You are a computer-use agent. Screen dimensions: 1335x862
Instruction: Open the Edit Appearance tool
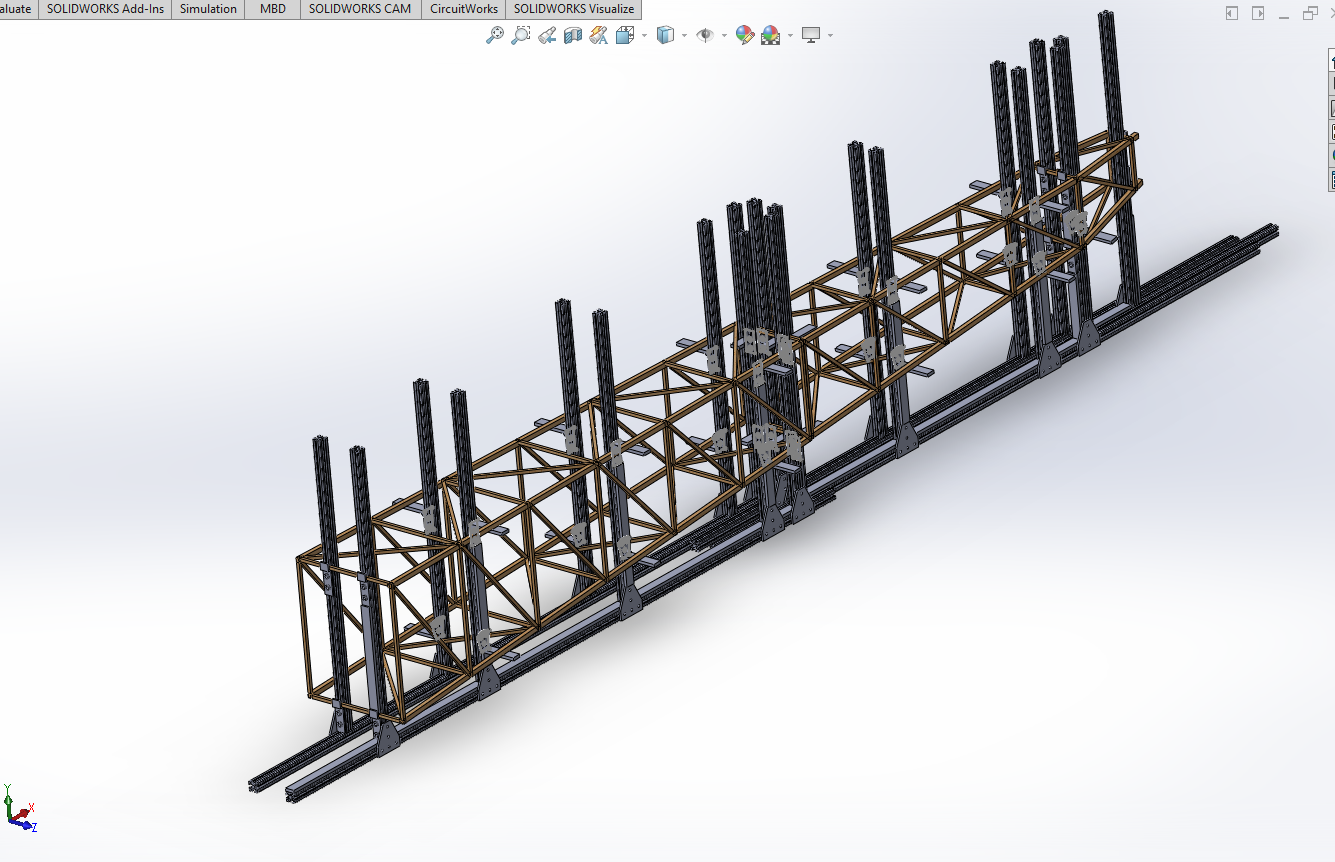tap(744, 35)
